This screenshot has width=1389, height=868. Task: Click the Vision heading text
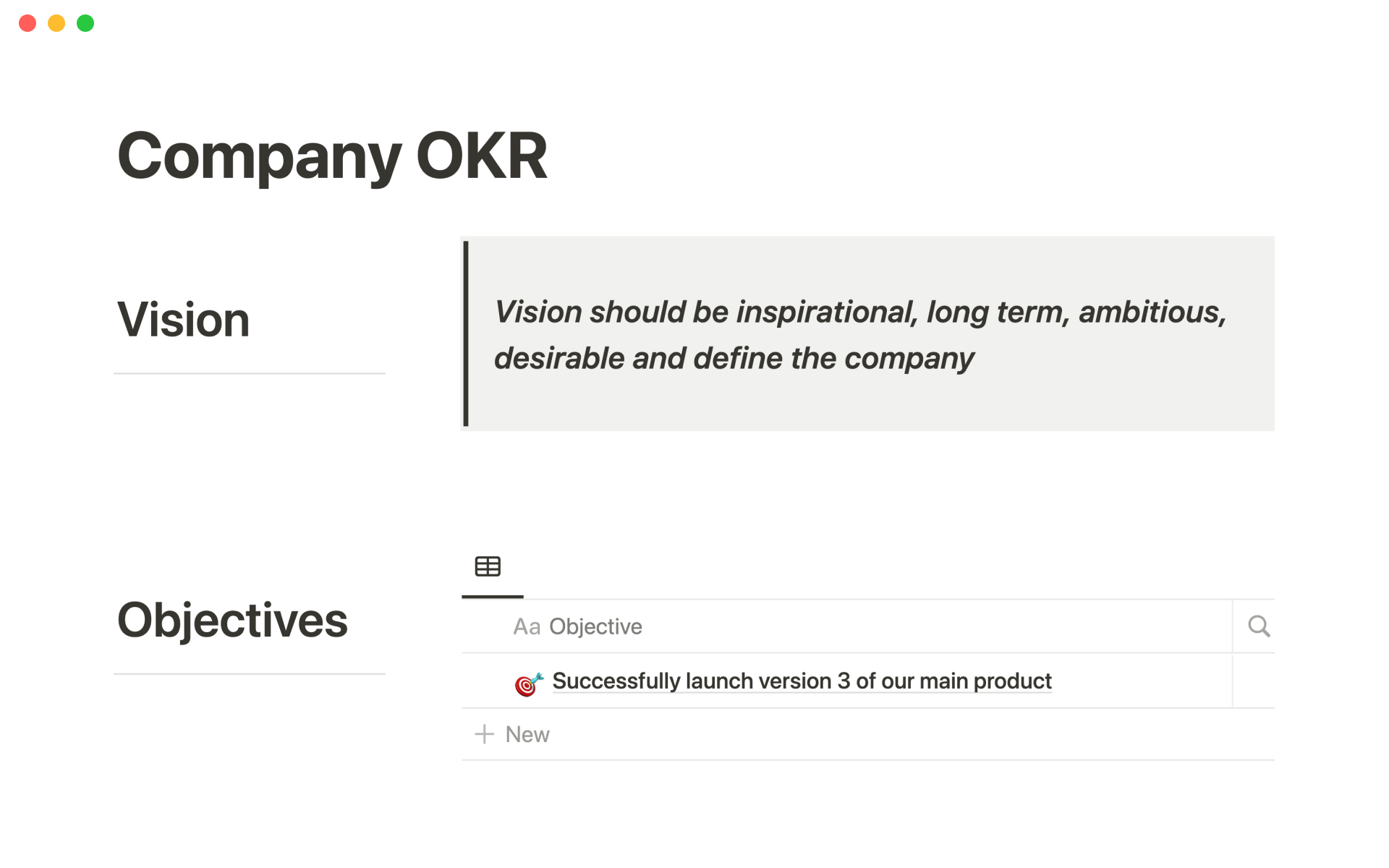click(x=184, y=320)
